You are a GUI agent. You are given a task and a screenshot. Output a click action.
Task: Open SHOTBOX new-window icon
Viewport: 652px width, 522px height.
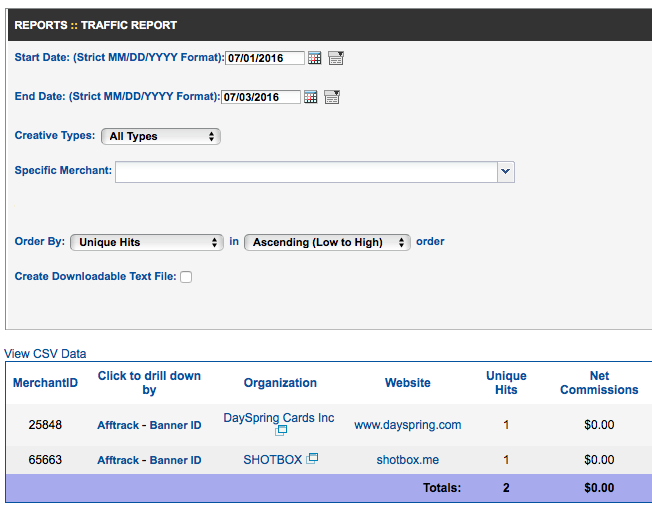(x=312, y=459)
